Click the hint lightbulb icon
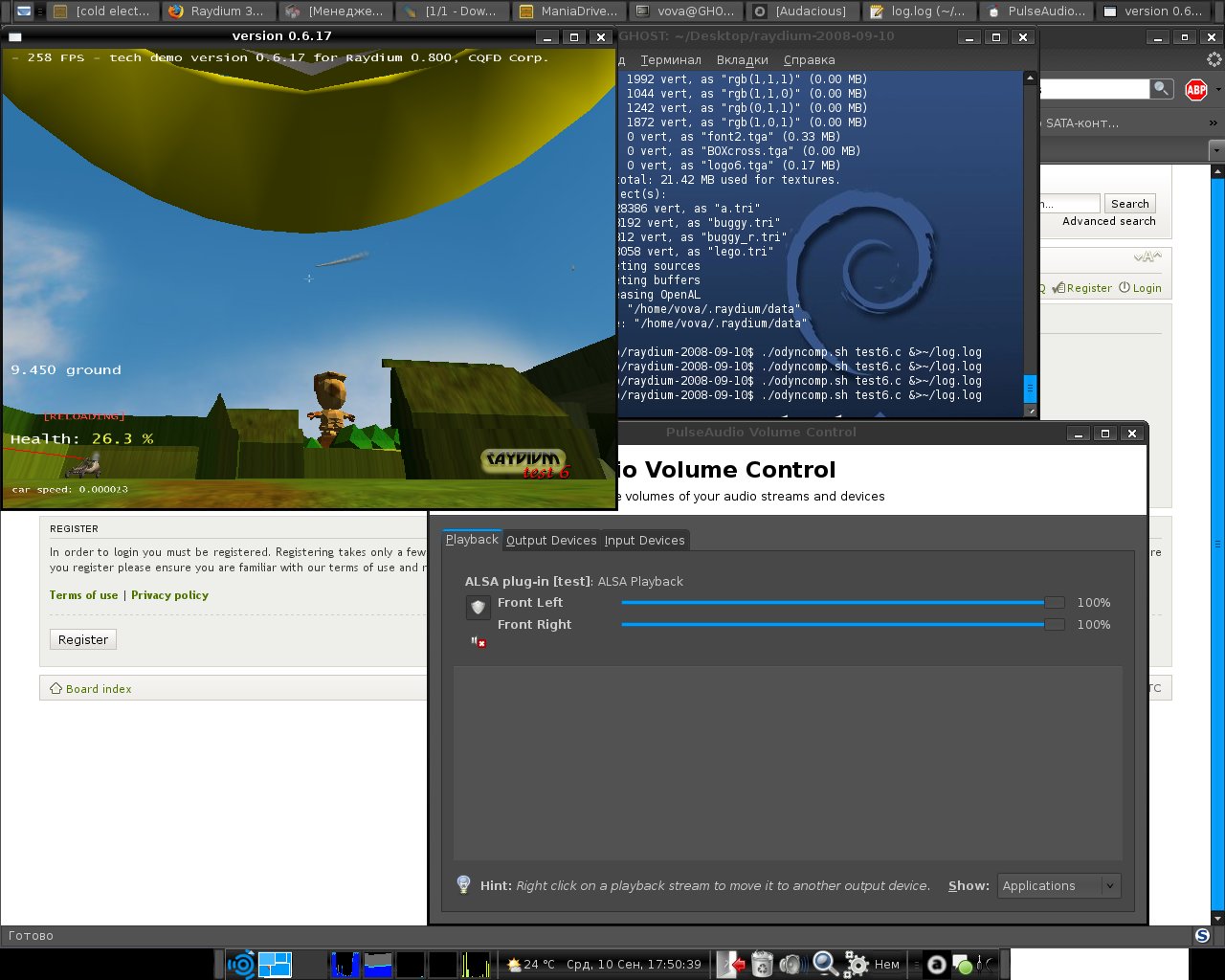This screenshot has height=980, width=1225. tap(463, 885)
